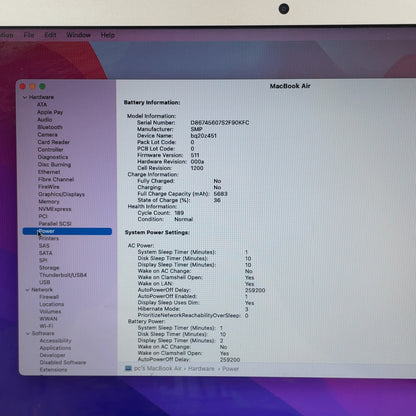Click the yellow minimize window button
This screenshot has height=416, width=416.
coord(33,86)
